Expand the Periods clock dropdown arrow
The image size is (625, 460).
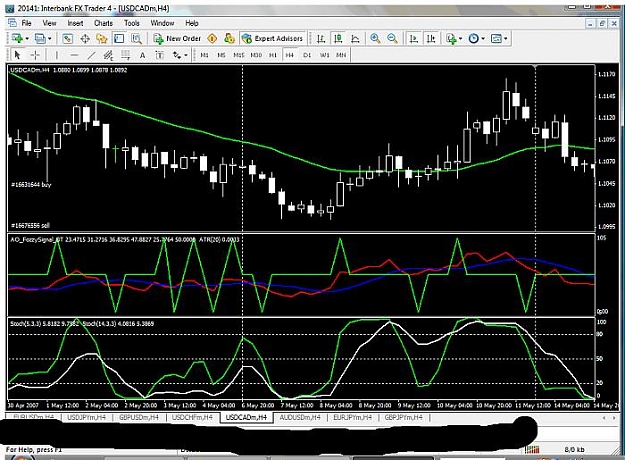pyautogui.click(x=483, y=39)
